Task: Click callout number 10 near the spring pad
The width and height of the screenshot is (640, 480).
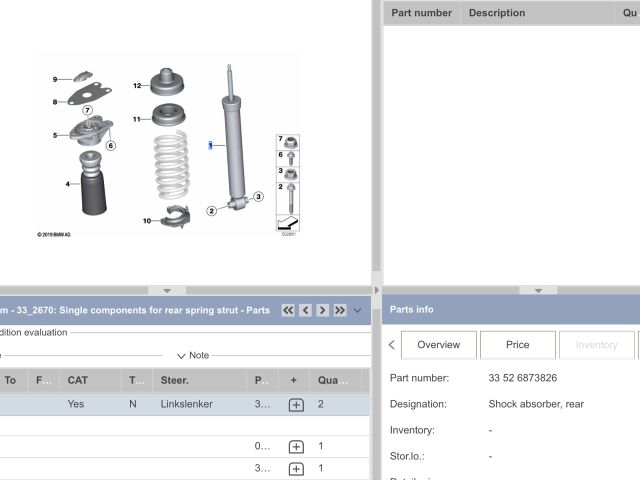Action: point(146,220)
